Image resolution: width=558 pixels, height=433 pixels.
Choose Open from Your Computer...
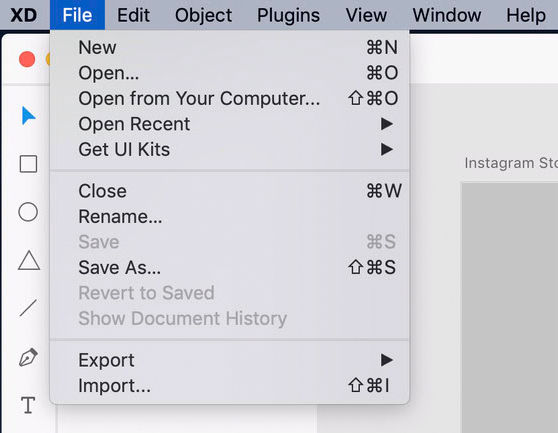[230, 99]
